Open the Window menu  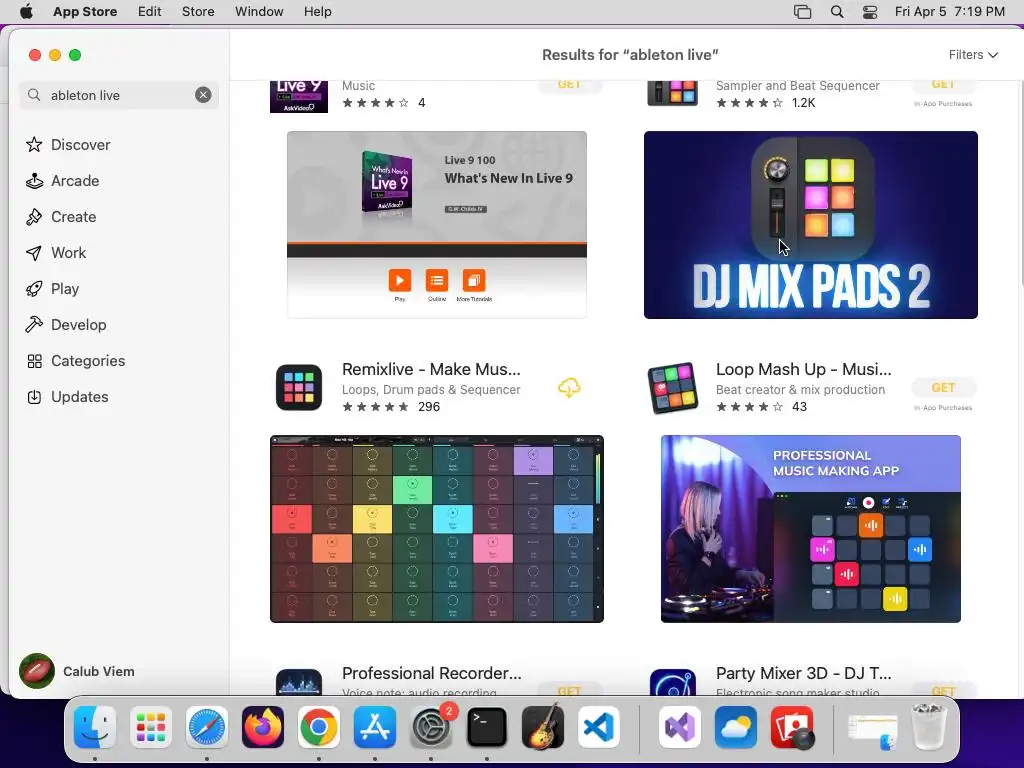point(259,12)
